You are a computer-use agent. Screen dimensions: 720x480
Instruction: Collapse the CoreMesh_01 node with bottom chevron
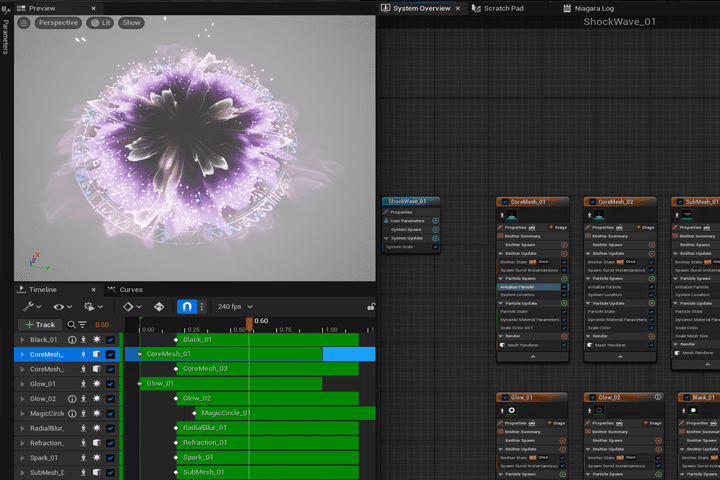coord(532,357)
